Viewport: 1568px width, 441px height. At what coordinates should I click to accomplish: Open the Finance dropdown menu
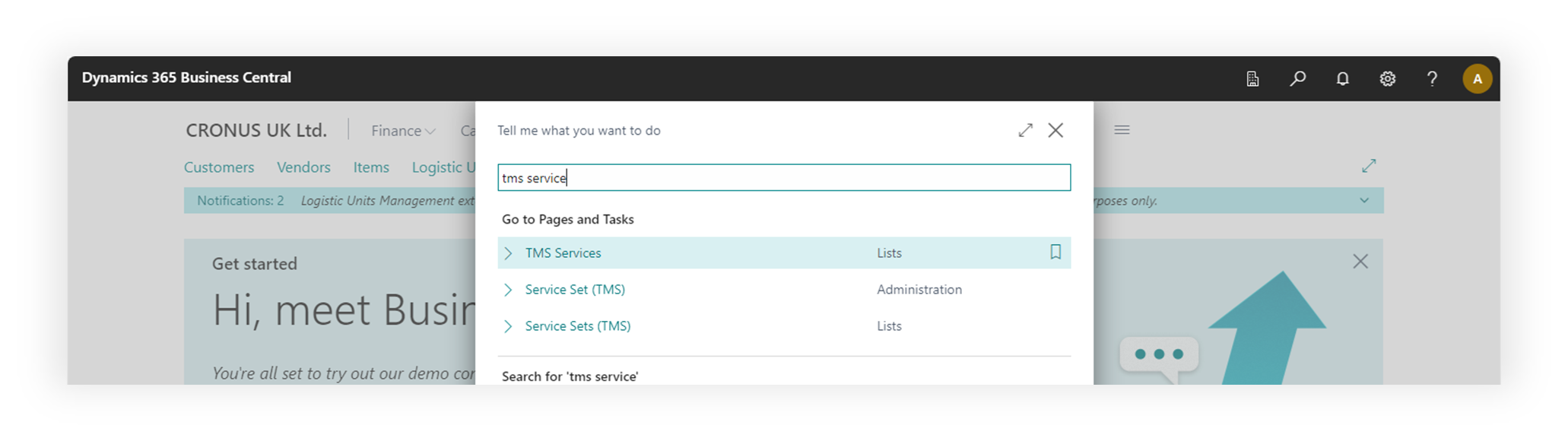coord(403,131)
